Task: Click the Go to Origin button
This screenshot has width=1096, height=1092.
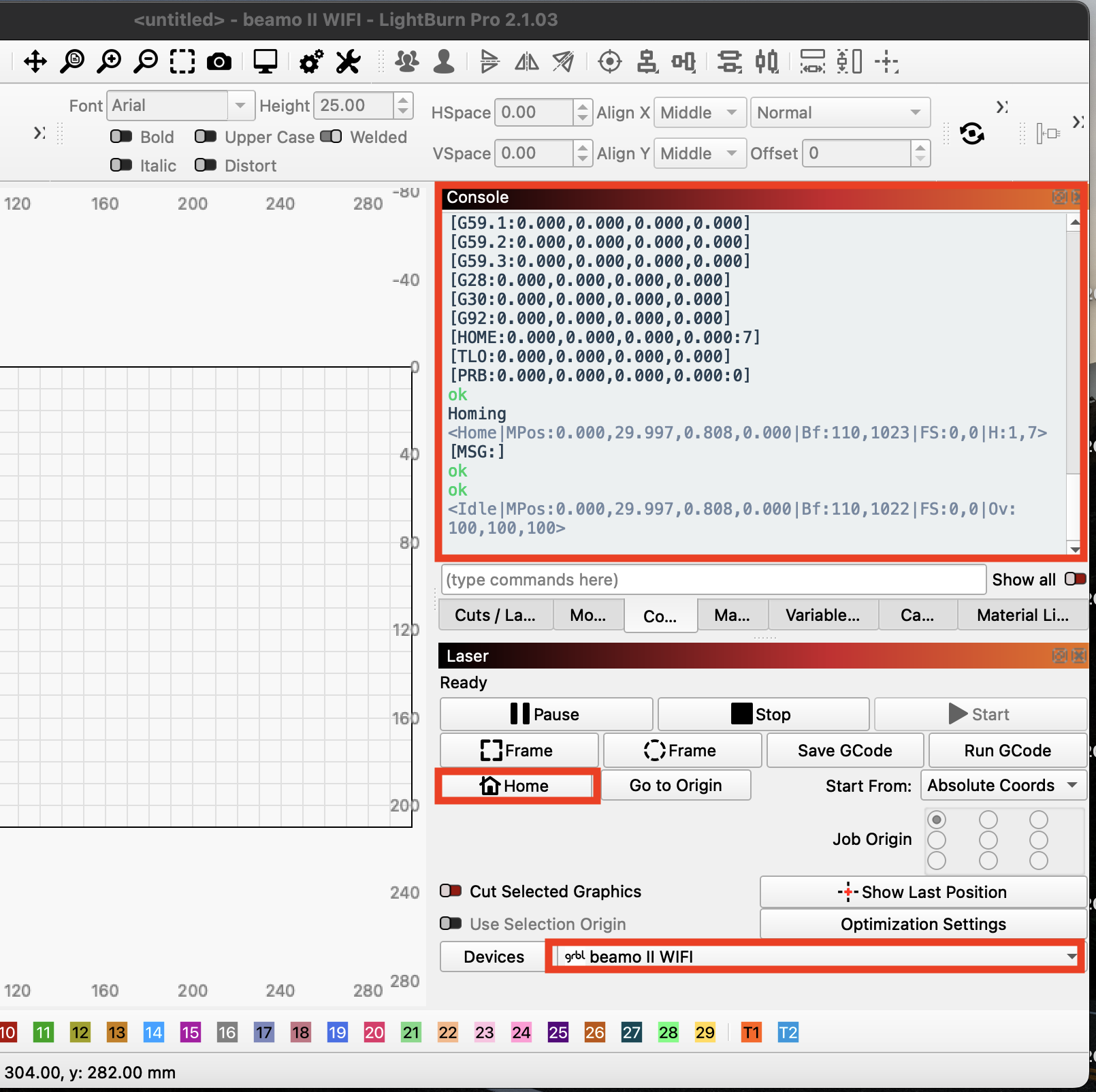Action: pyautogui.click(x=675, y=786)
